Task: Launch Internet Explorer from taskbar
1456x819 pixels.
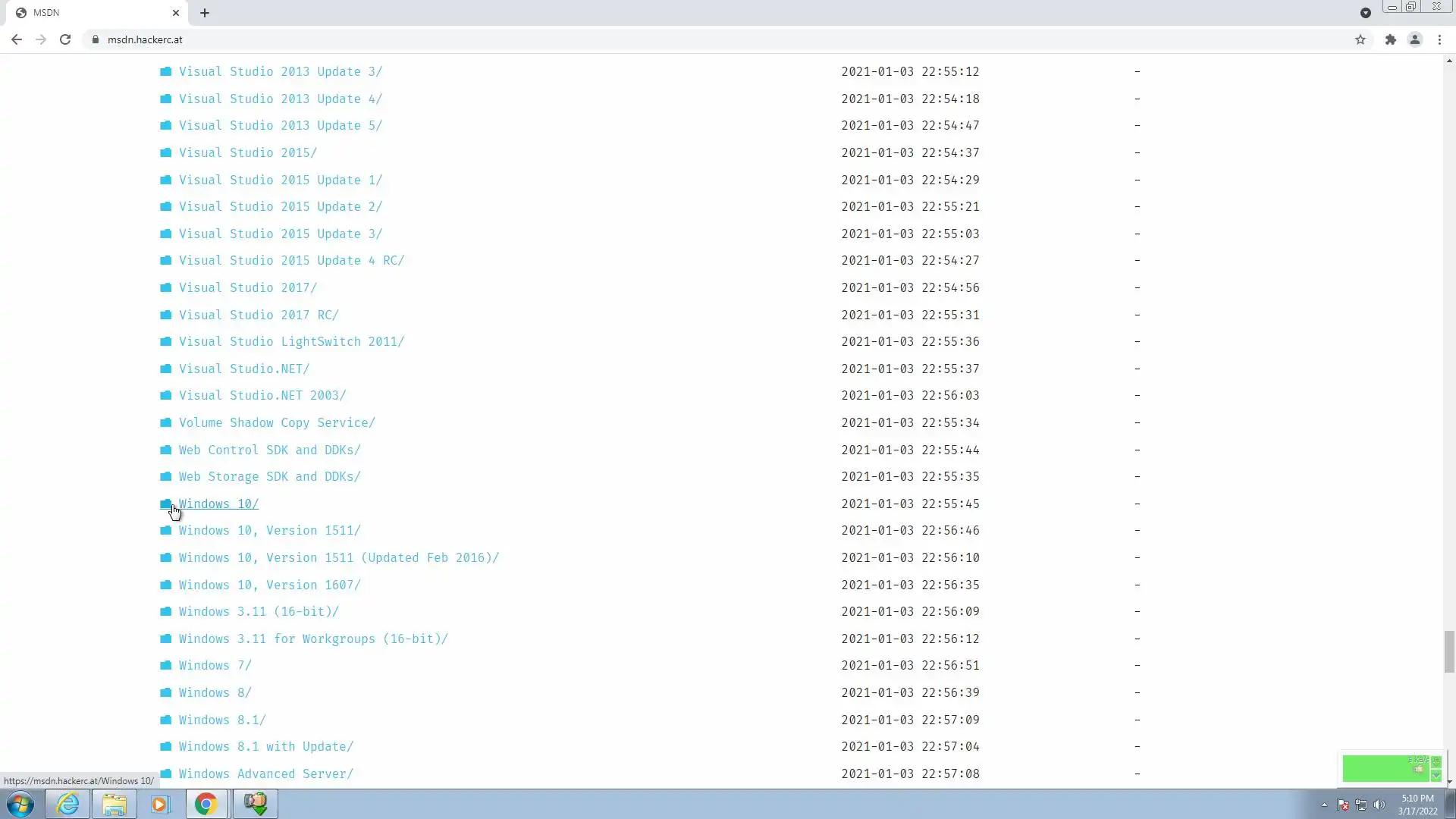Action: click(x=67, y=804)
